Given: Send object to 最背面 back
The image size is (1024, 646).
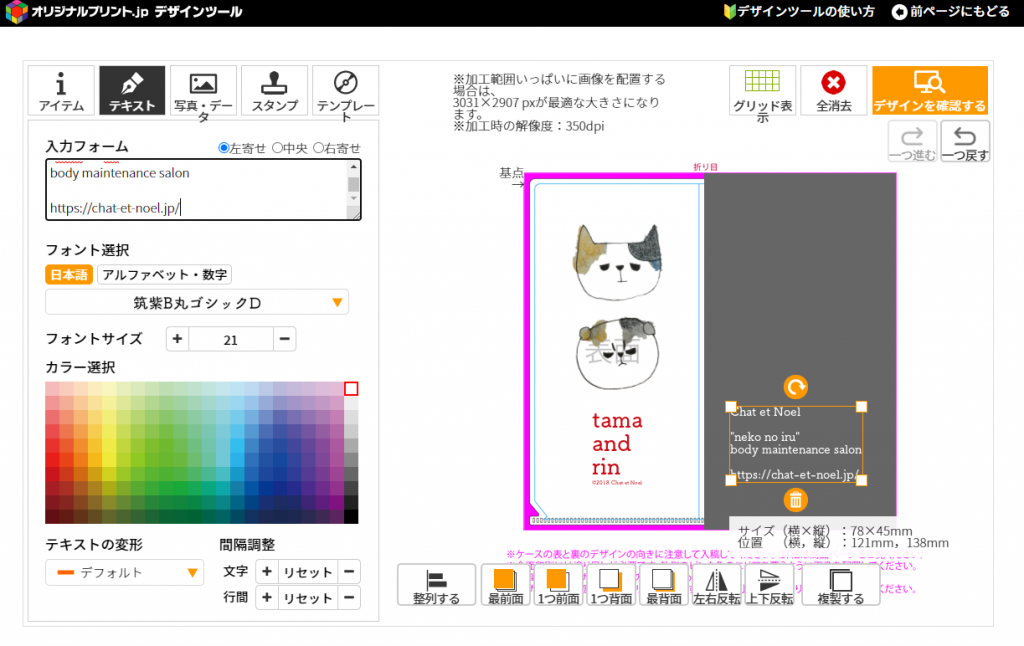Looking at the screenshot, I should 664,585.
